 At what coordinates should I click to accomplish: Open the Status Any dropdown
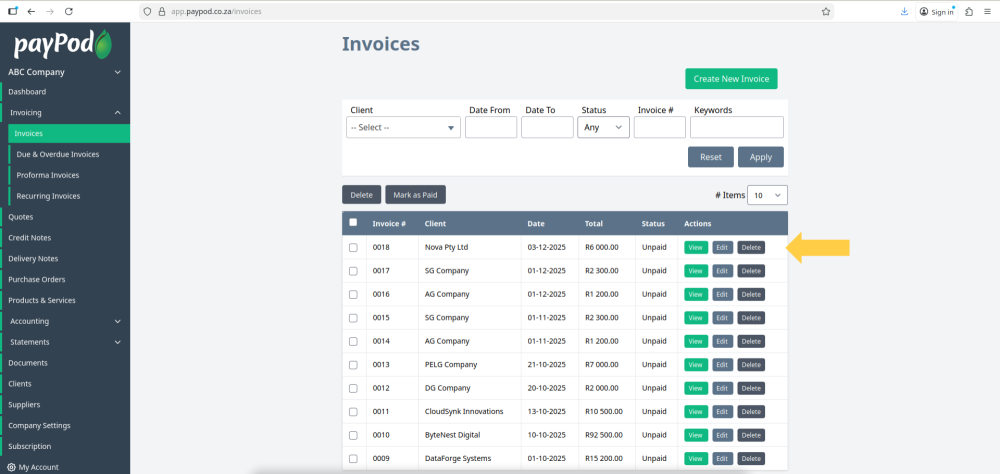click(x=603, y=128)
